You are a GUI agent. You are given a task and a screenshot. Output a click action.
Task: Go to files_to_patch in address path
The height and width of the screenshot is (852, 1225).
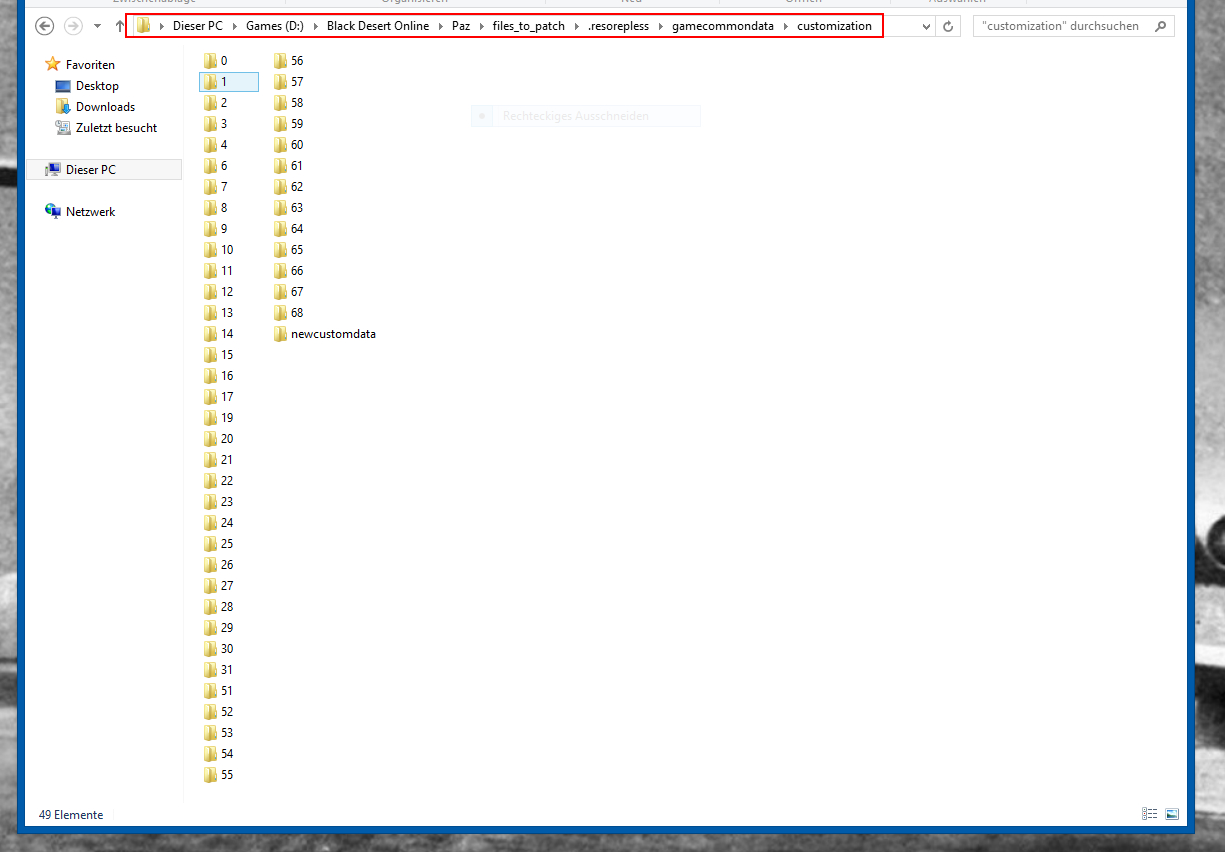528,26
